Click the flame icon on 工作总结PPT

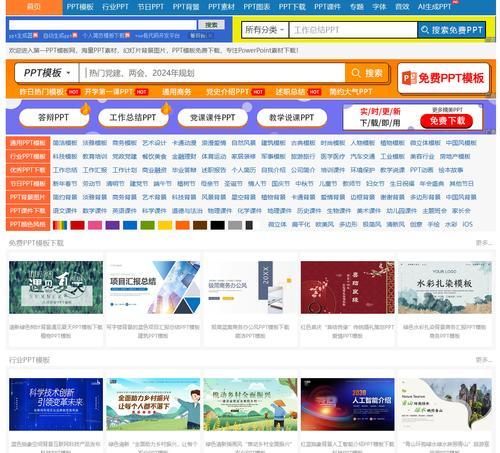pos(166,108)
